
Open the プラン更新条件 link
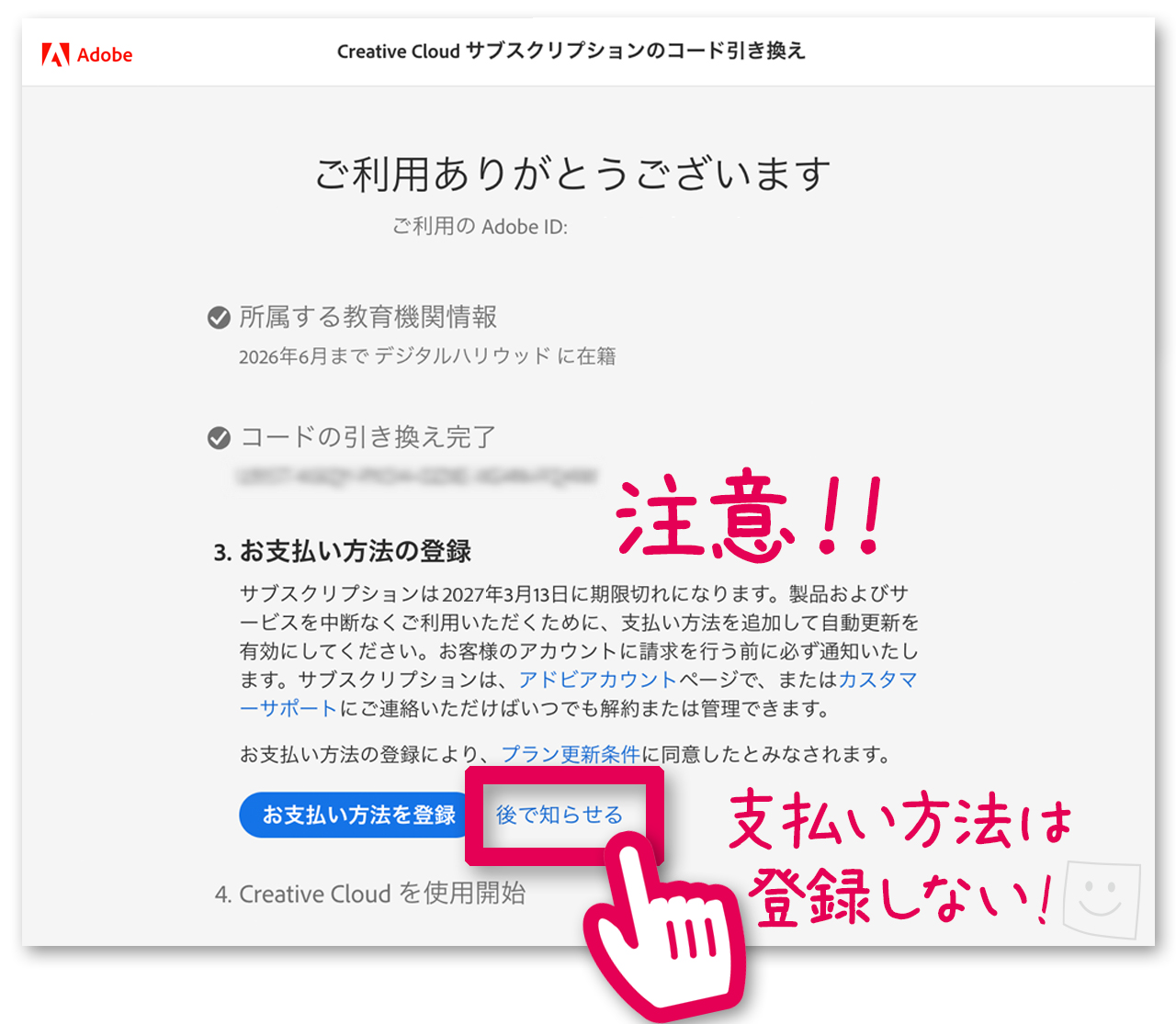click(x=571, y=754)
